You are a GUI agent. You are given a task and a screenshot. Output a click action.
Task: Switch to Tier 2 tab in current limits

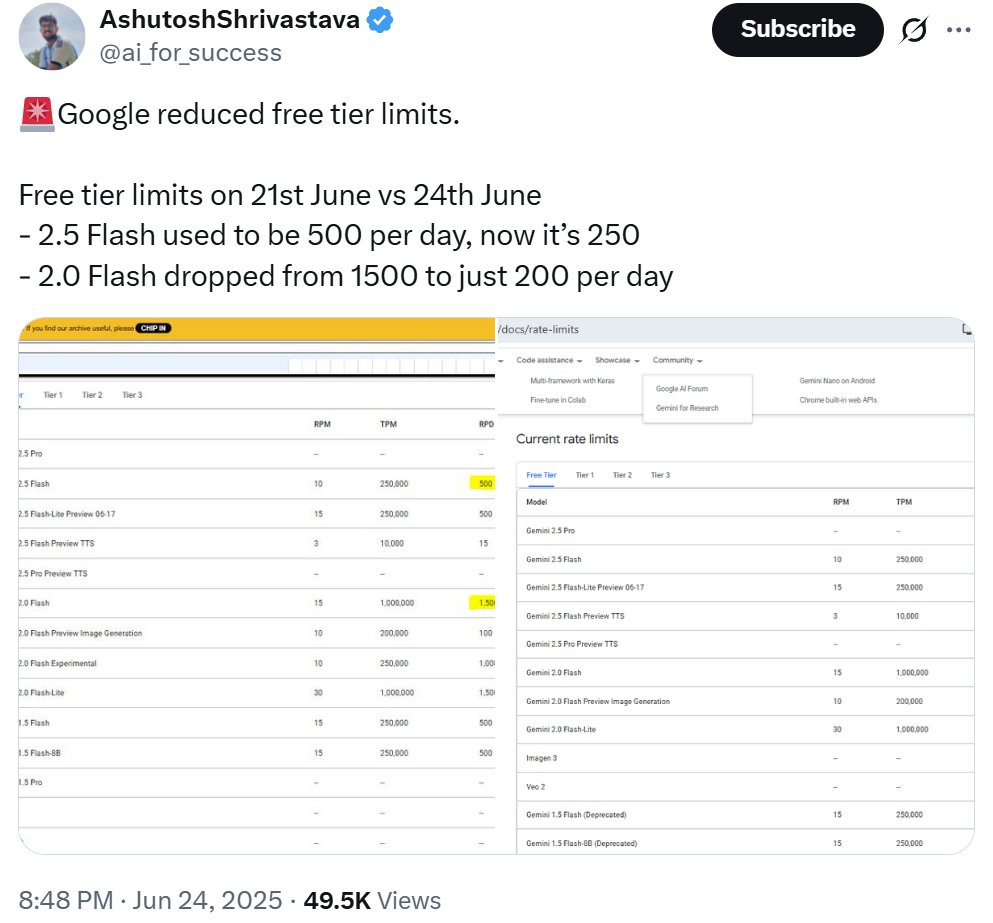[x=622, y=475]
